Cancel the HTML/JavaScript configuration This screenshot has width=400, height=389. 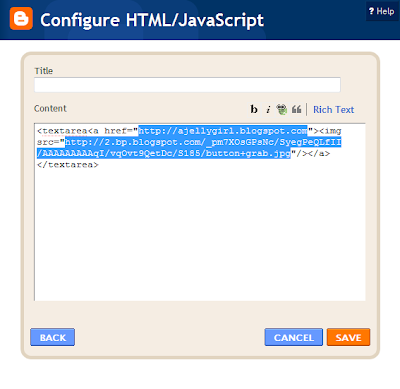pyautogui.click(x=294, y=337)
